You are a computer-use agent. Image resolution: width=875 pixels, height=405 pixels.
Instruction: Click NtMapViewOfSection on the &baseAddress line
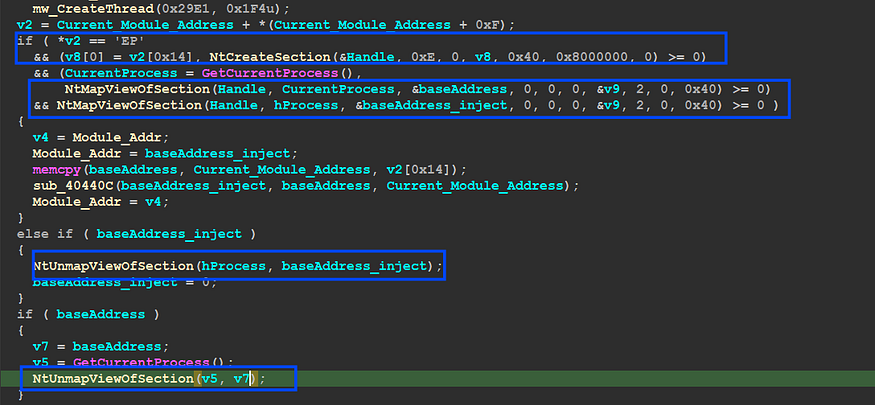(136, 89)
